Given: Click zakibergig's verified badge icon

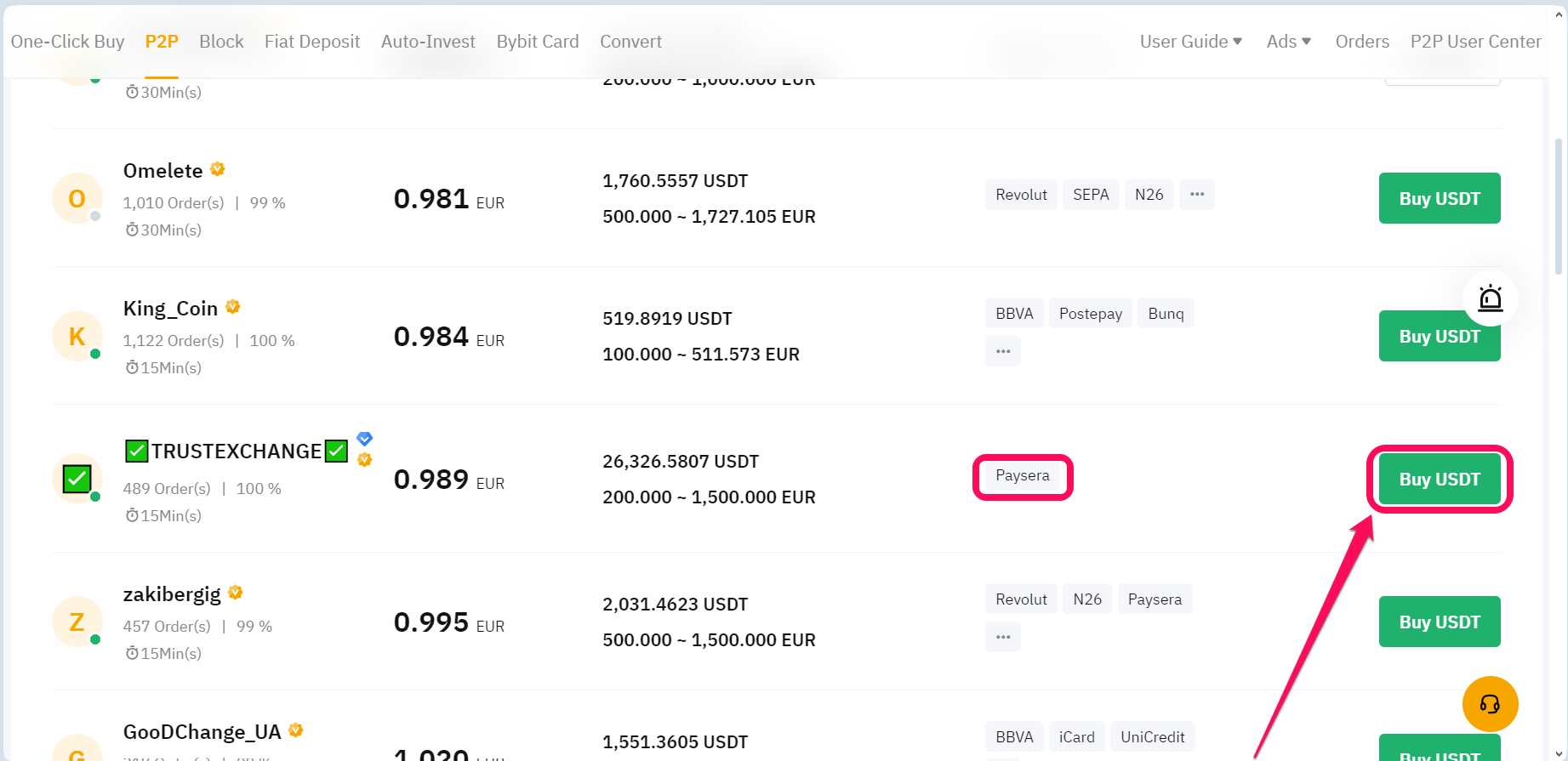Looking at the screenshot, I should 236,592.
